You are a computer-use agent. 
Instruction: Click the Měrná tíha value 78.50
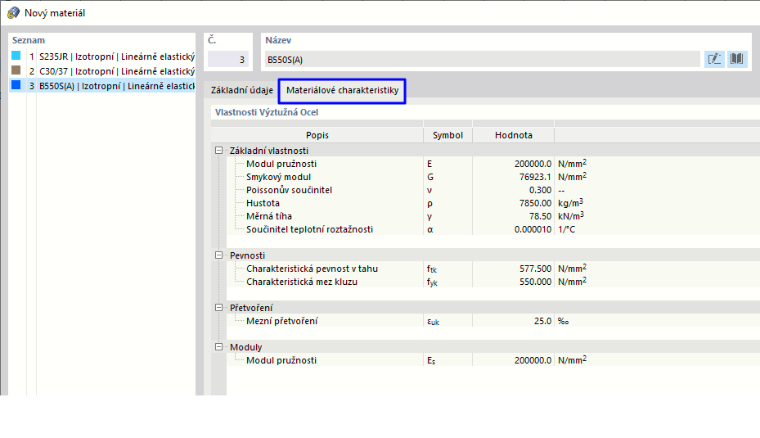pos(540,216)
